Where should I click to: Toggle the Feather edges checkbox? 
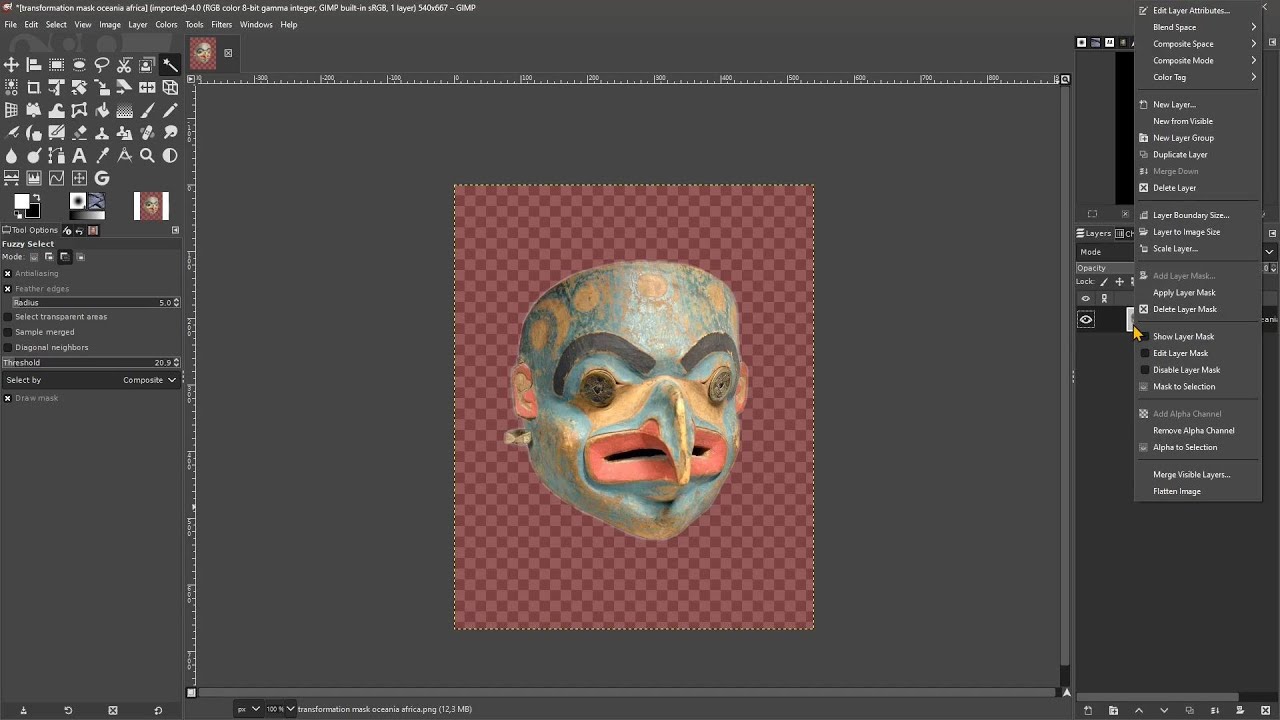click(8, 288)
